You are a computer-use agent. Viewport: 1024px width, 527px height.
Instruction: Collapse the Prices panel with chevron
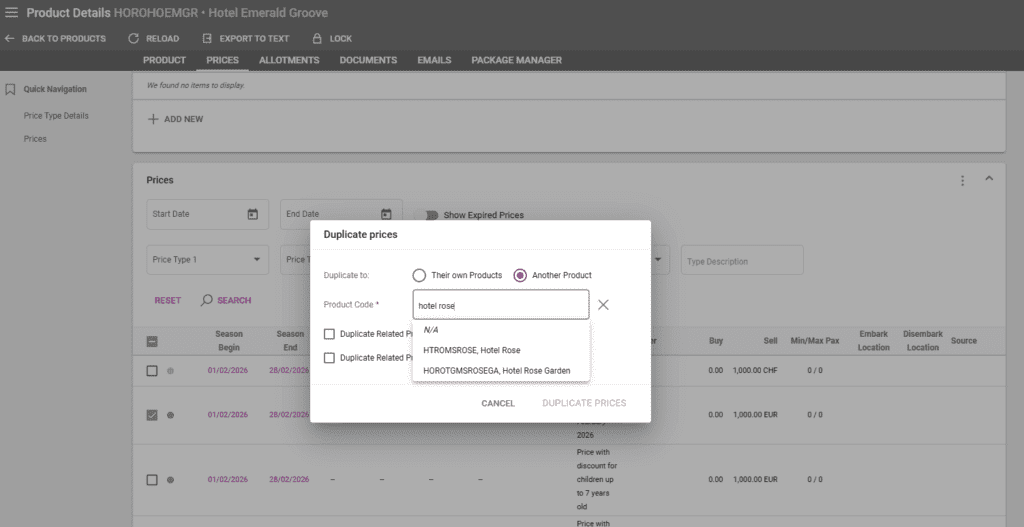[x=989, y=179]
